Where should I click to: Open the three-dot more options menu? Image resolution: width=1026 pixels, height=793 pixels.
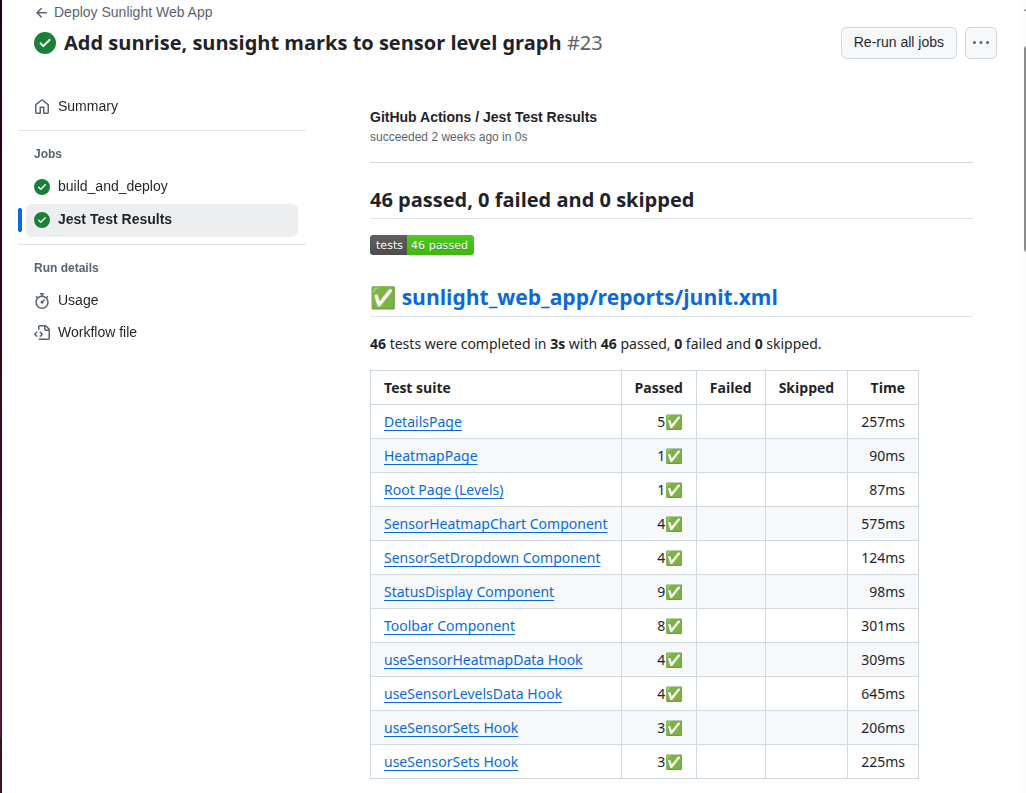click(x=980, y=43)
